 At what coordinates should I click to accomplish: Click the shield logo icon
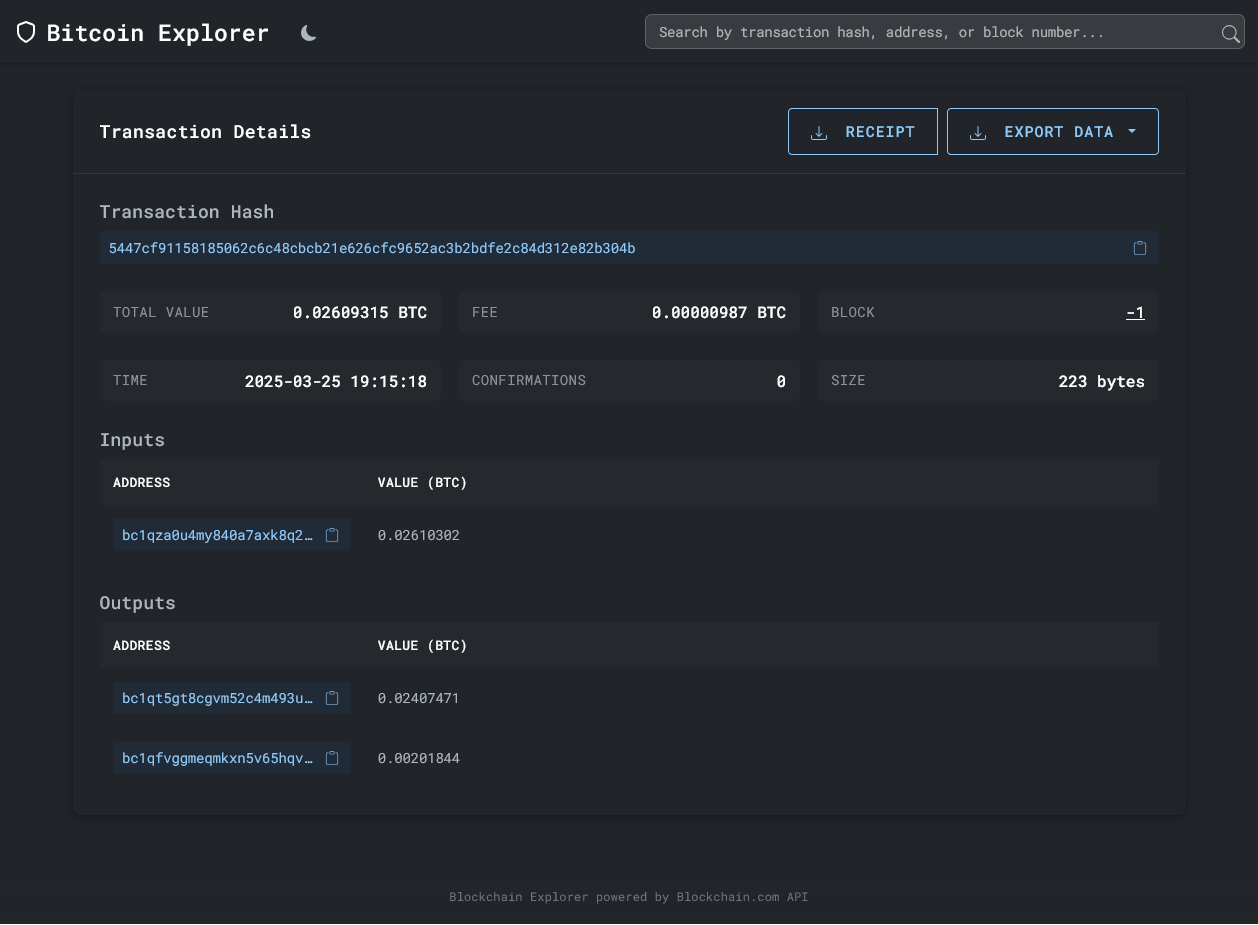26,33
